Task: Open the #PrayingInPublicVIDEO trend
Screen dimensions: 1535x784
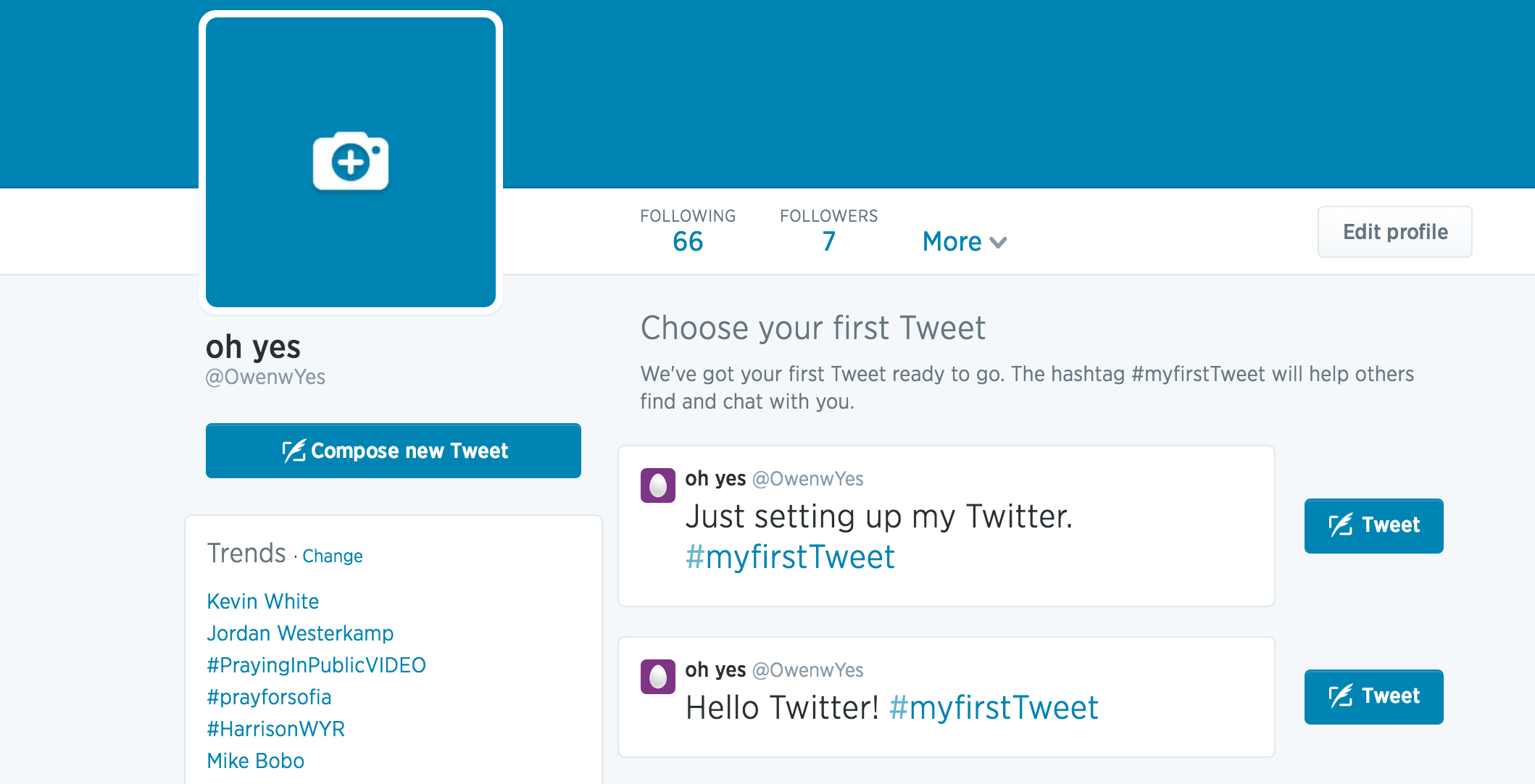Action: (x=316, y=665)
